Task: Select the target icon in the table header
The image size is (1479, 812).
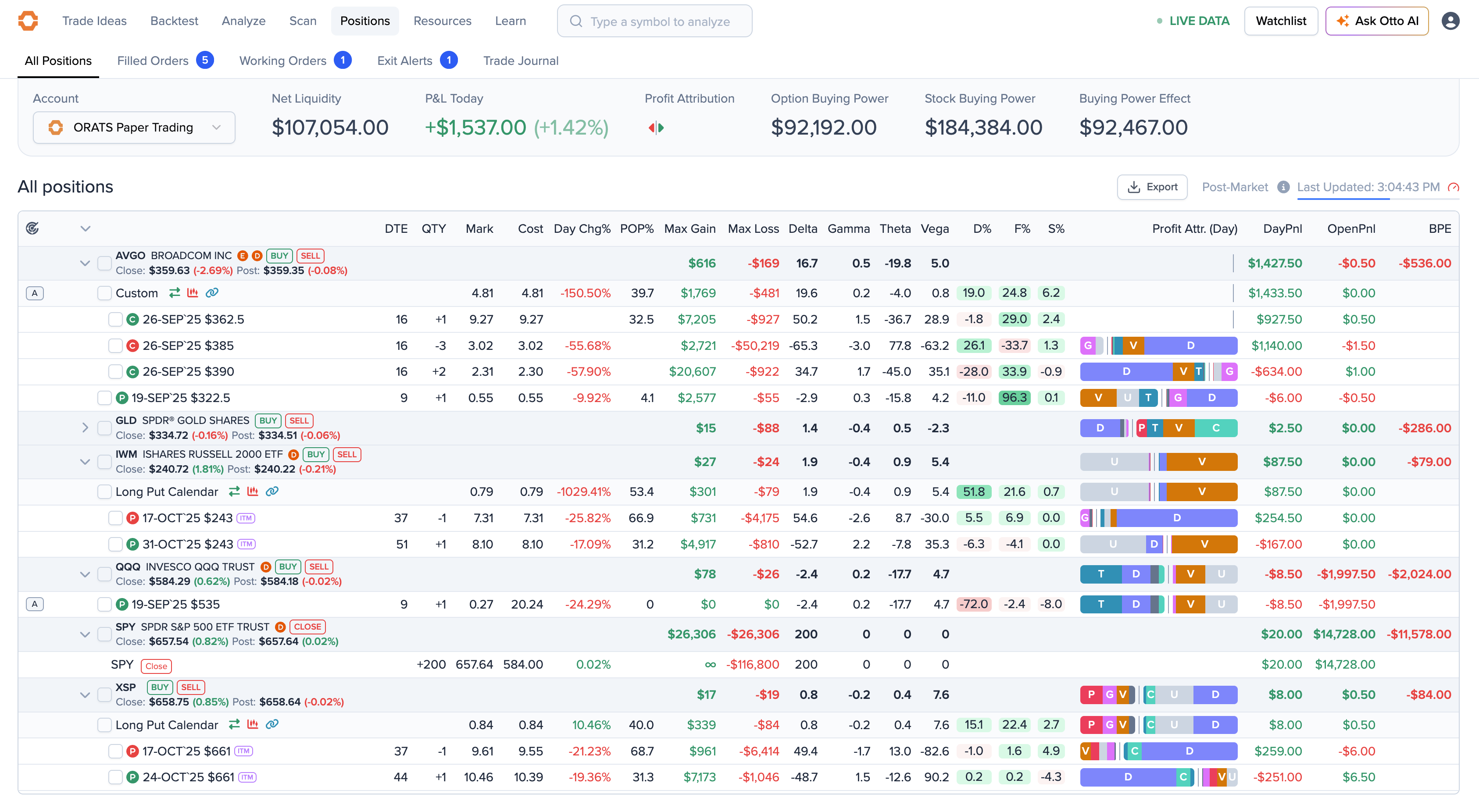Action: point(33,228)
